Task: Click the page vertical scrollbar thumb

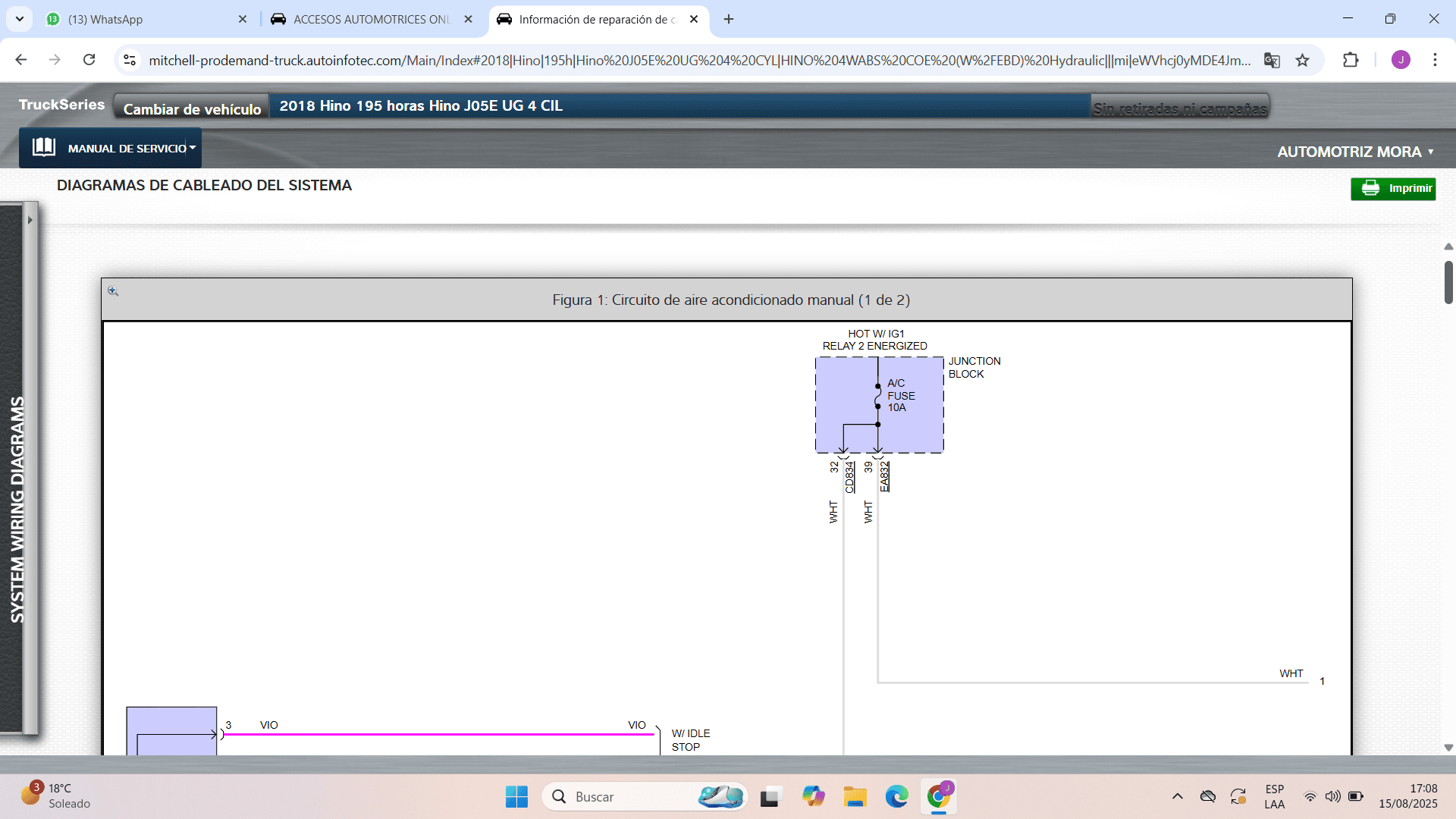Action: pyautogui.click(x=1448, y=282)
